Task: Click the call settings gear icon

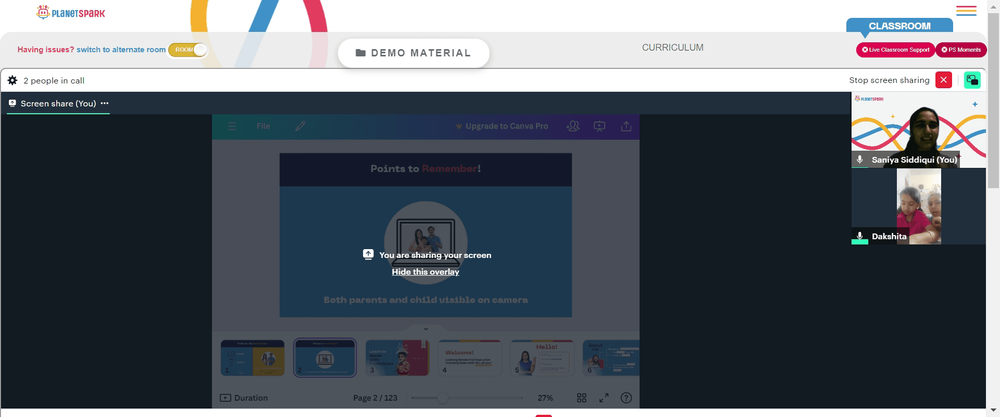Action: [x=13, y=80]
